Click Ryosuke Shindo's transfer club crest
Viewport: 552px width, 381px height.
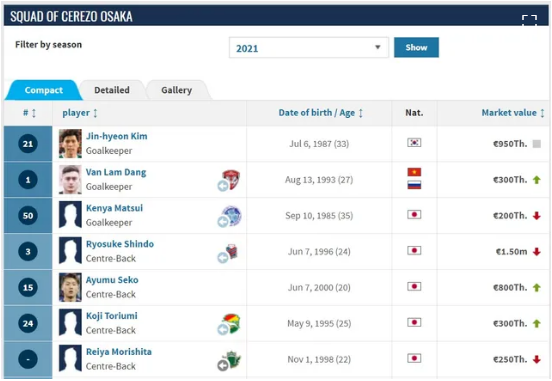point(232,251)
